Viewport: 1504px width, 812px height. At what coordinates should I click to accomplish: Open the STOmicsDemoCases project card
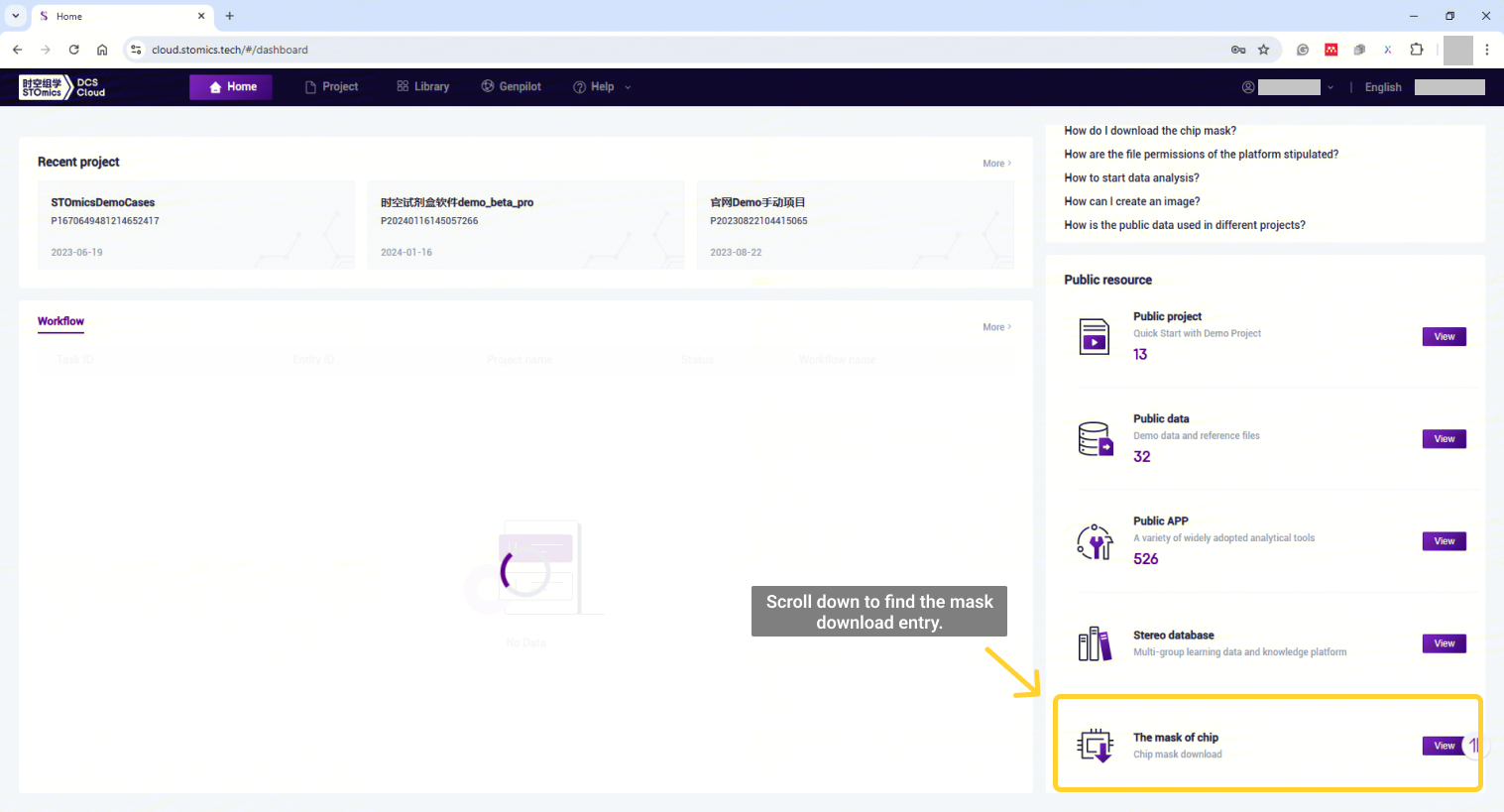(195, 225)
